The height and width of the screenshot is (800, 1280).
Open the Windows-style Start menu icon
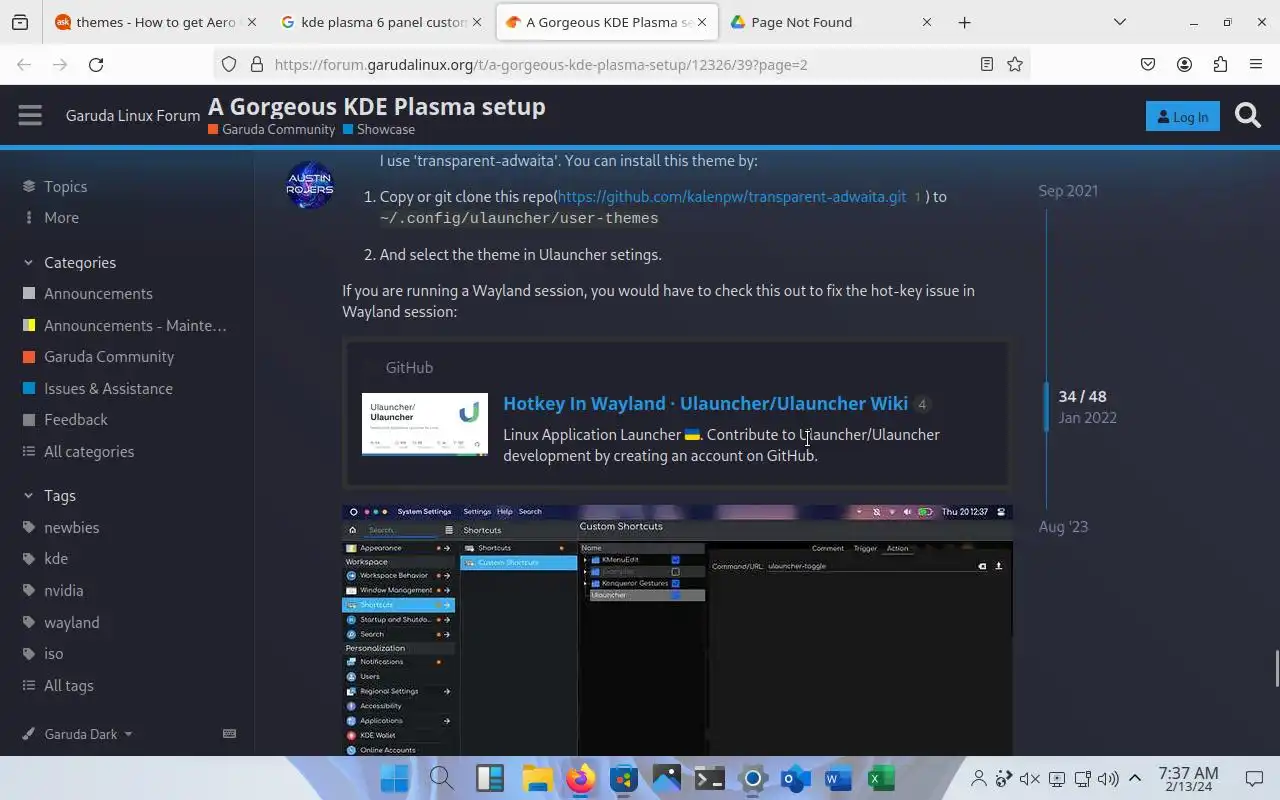pos(394,778)
